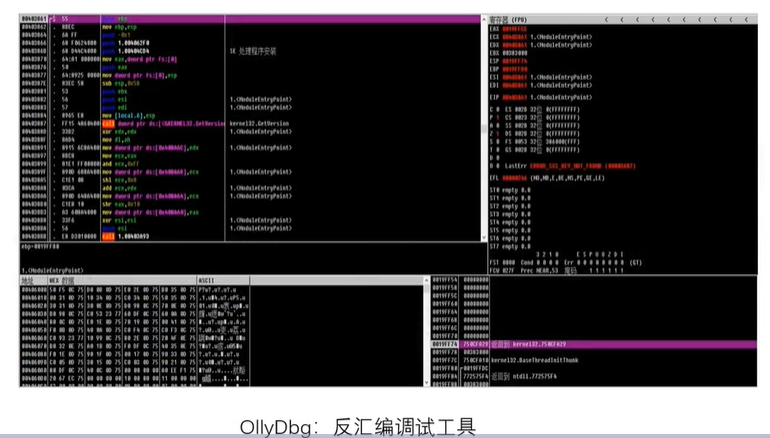
Task: Click the LastErr error value
Action: pyautogui.click(x=582, y=166)
